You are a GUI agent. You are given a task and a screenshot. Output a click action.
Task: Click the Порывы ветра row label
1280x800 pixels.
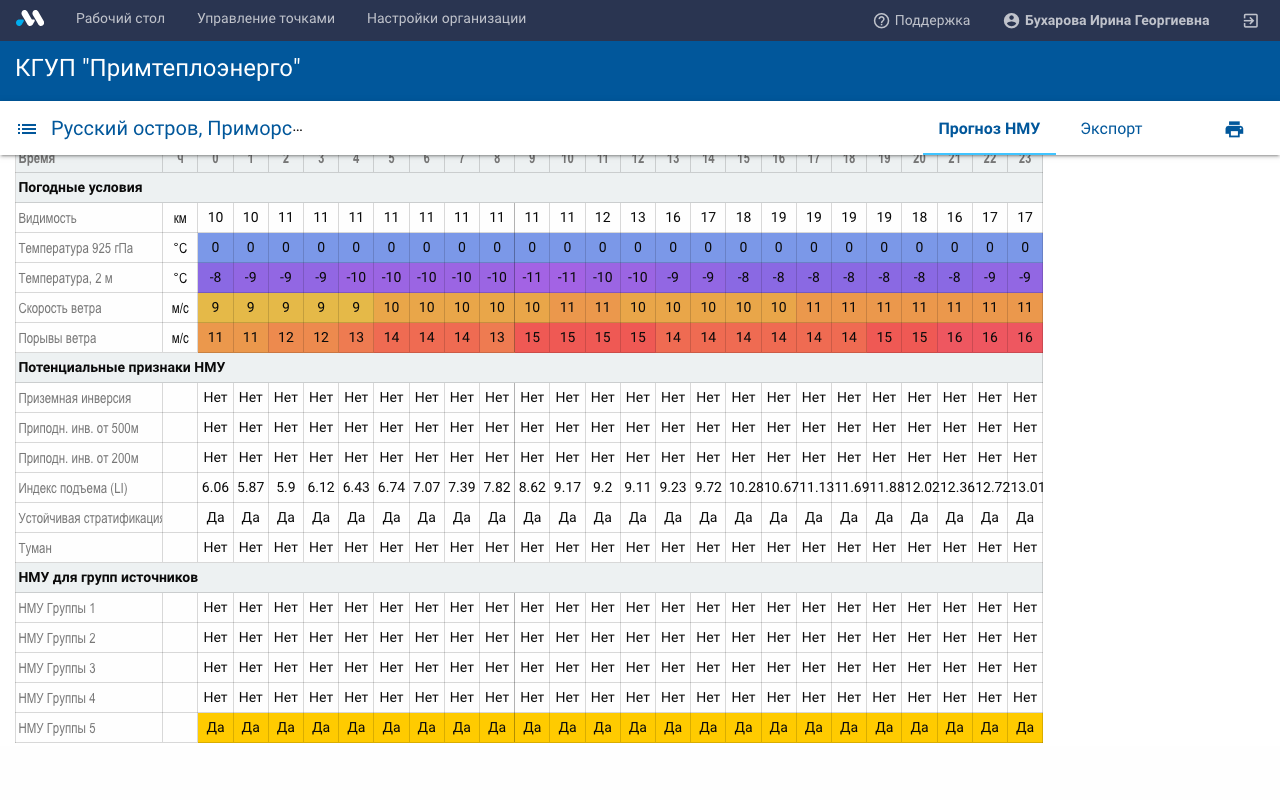coord(57,338)
